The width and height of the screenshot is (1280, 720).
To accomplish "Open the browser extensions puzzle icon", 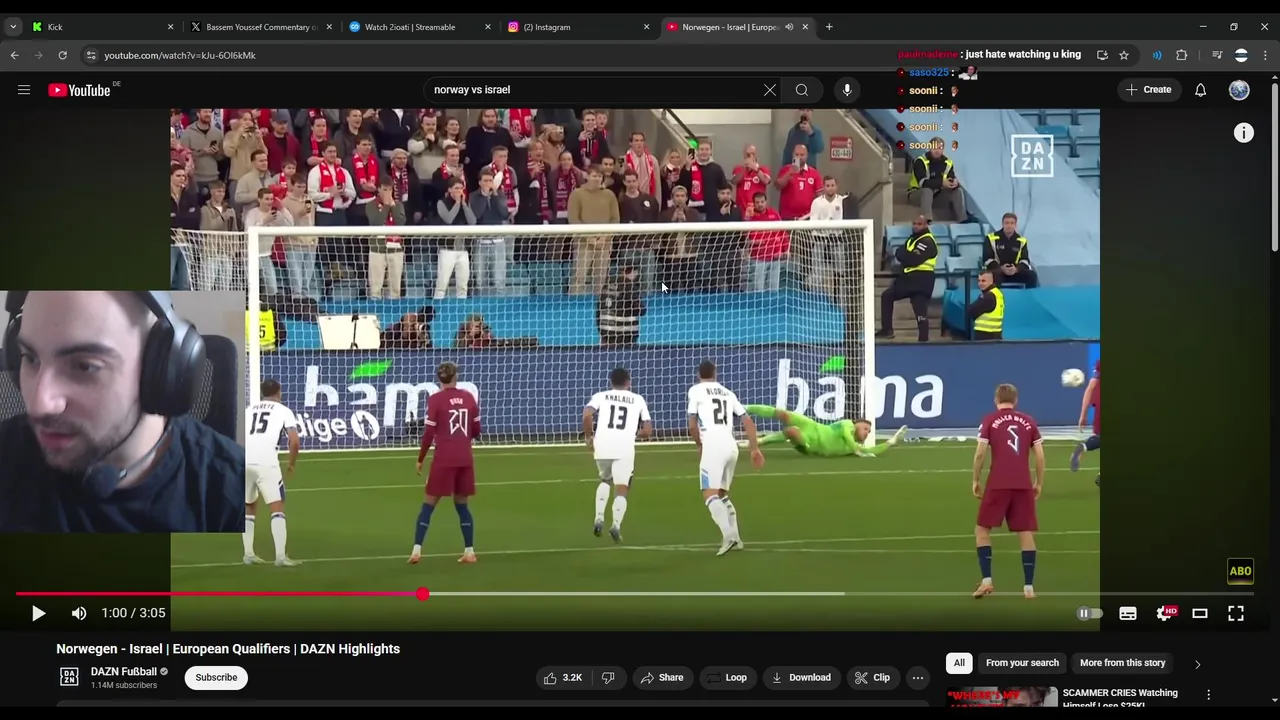I will [x=1182, y=55].
